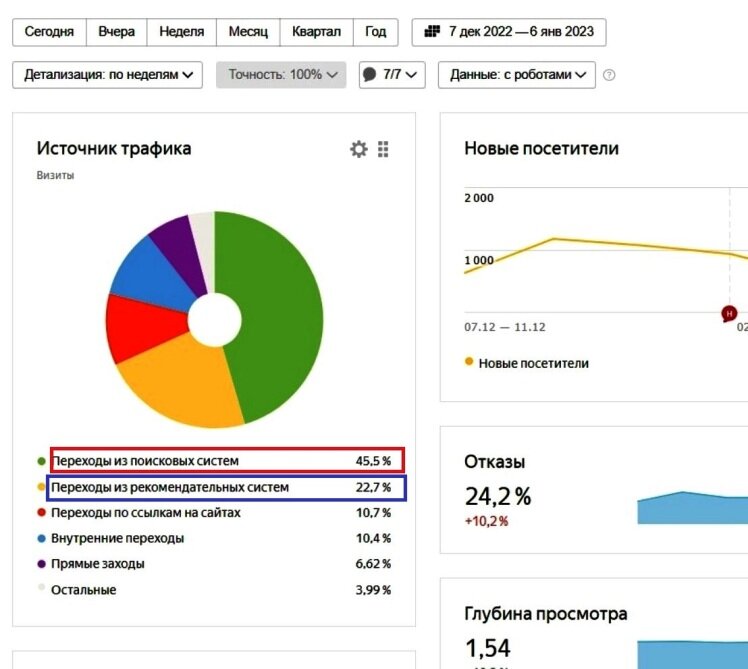Toggle orange recommendation systems legend dot

(42, 487)
